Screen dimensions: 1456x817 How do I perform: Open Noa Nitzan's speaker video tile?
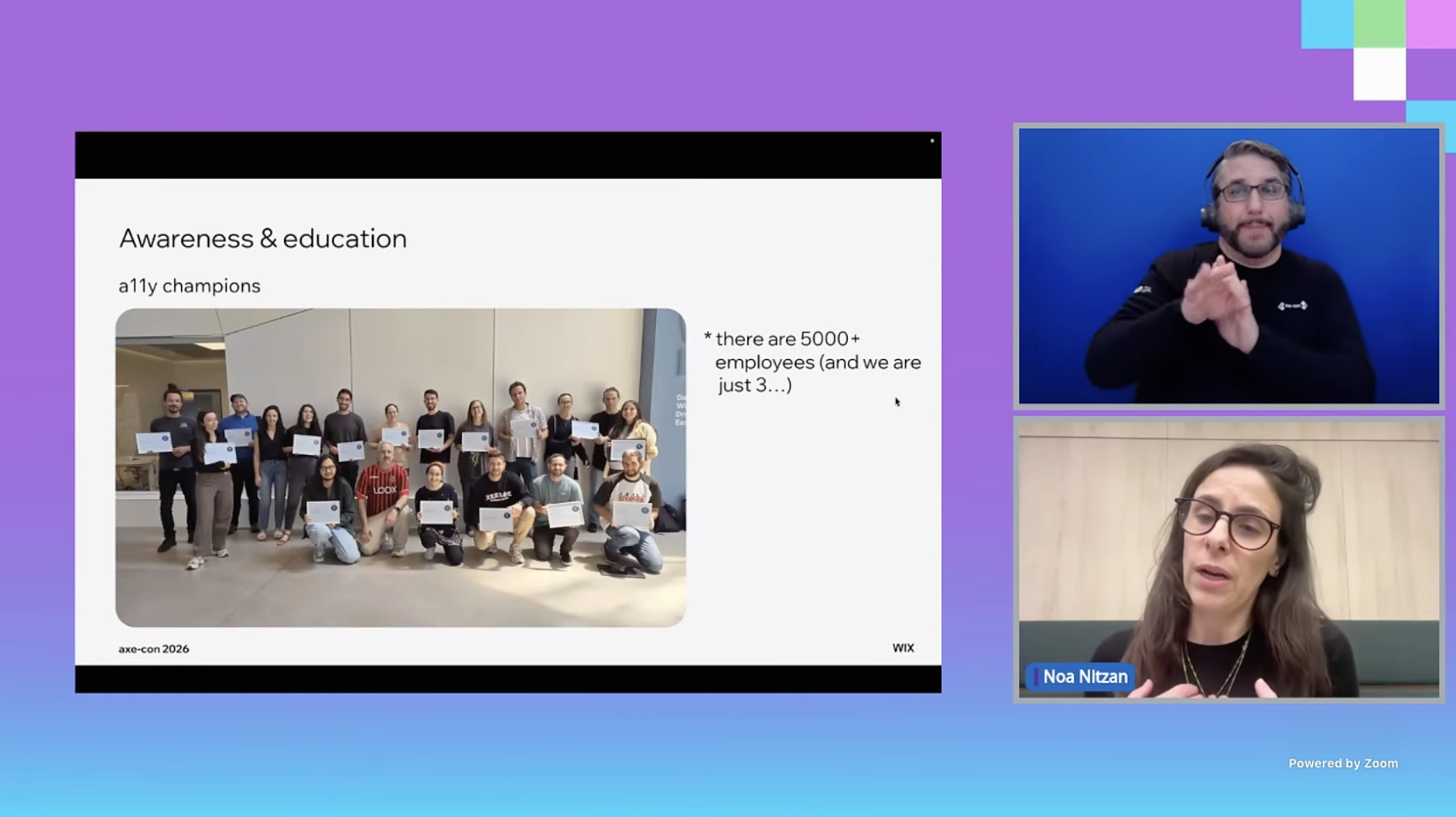click(x=1228, y=559)
